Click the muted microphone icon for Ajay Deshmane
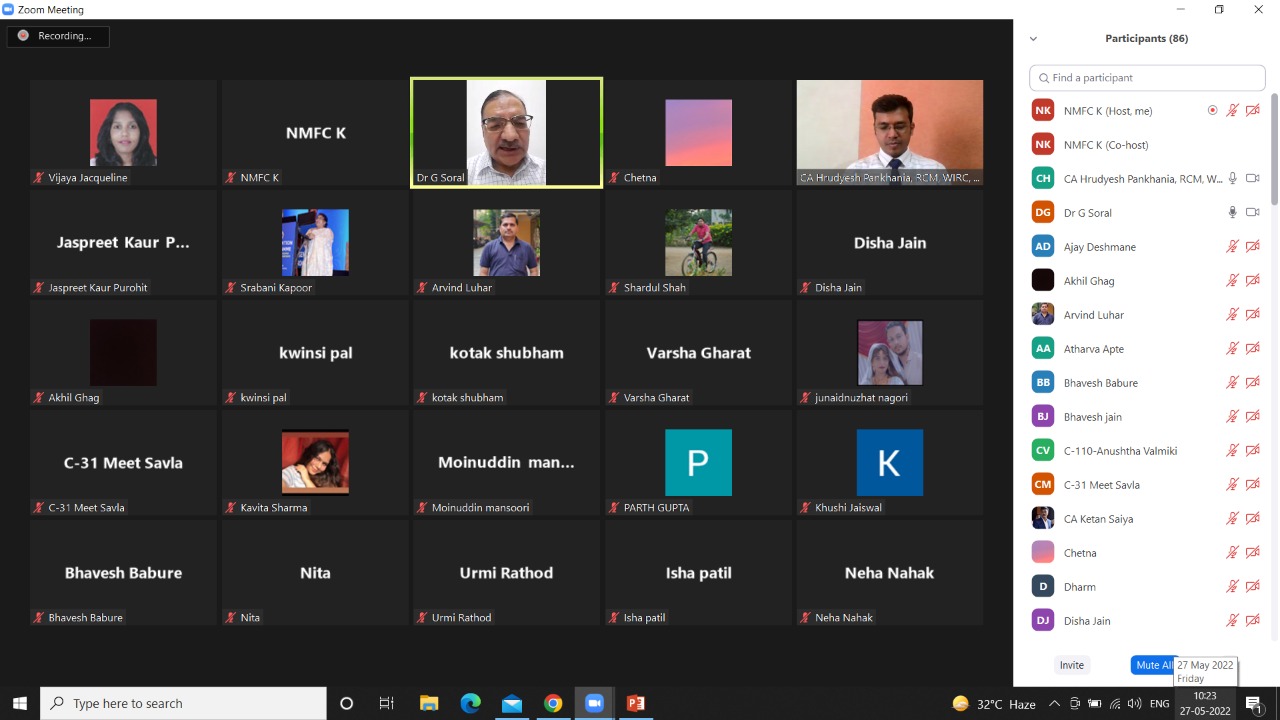 coord(1233,247)
